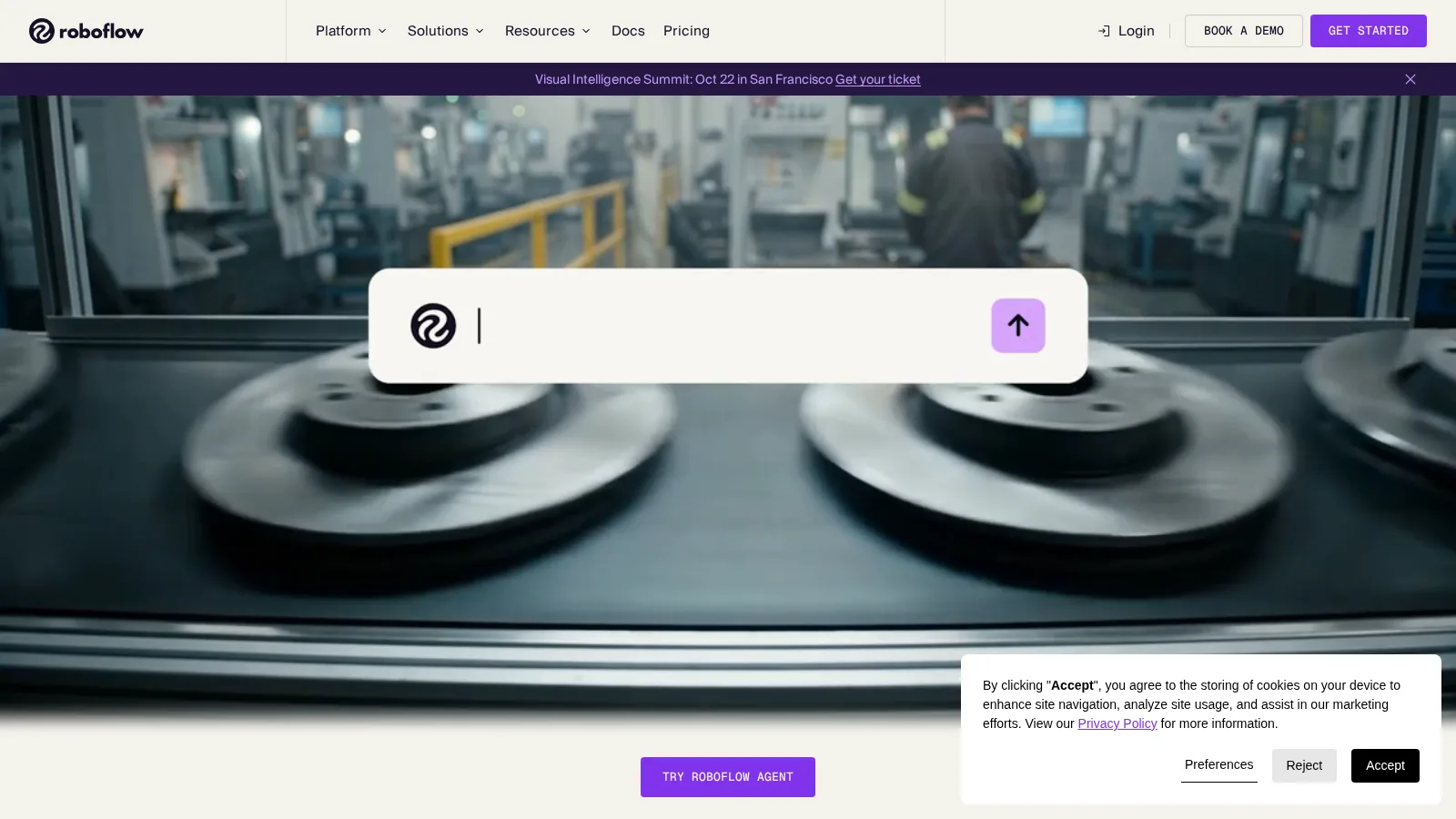Click the Get Started button

(x=1368, y=31)
